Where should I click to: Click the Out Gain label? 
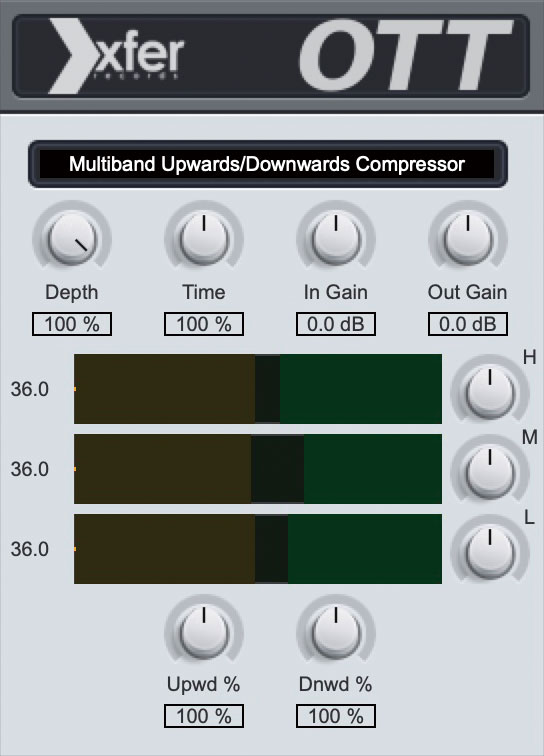[x=467, y=293]
